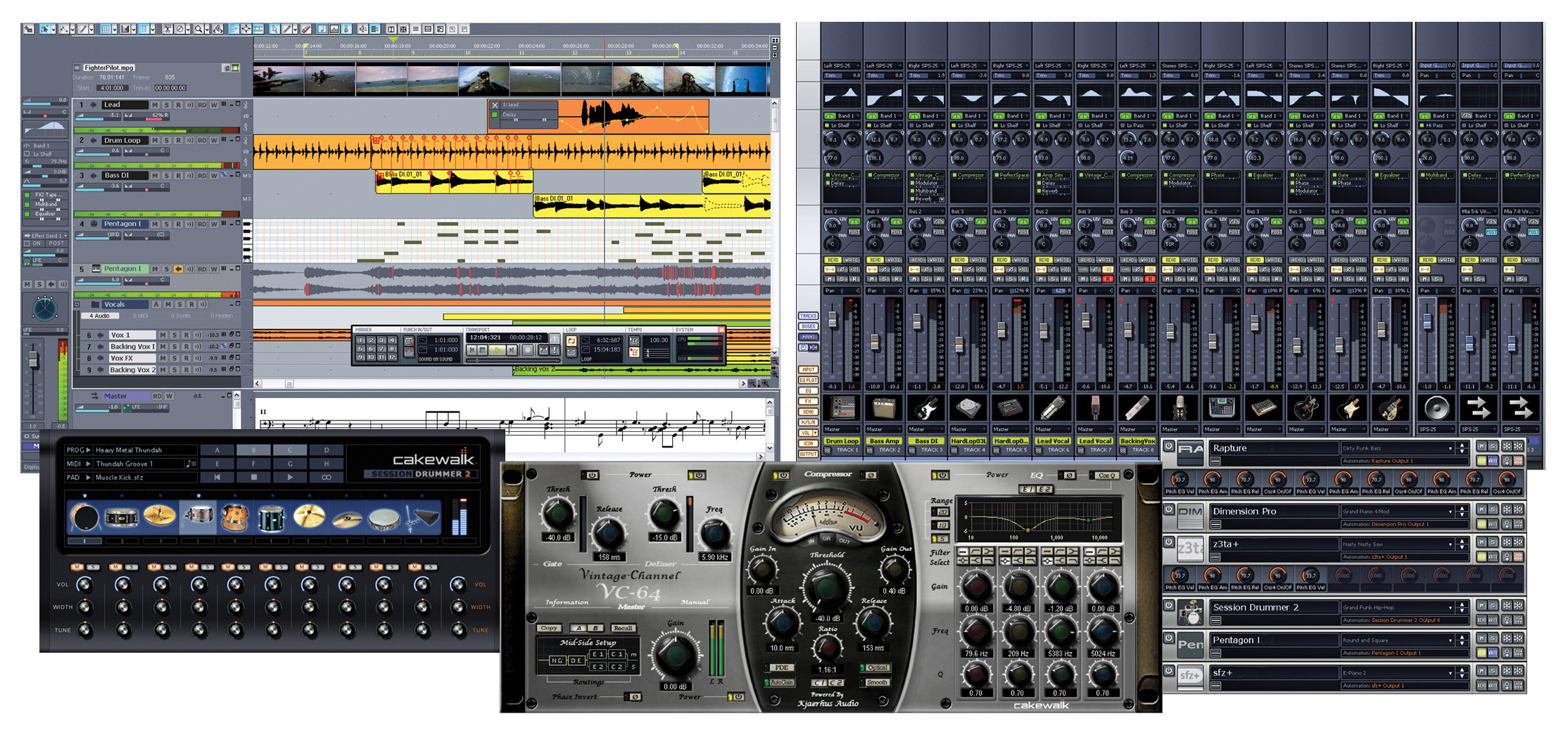Screen dimensions: 1568x735
Task: Collapse the Vocals track folder
Action: click(77, 305)
